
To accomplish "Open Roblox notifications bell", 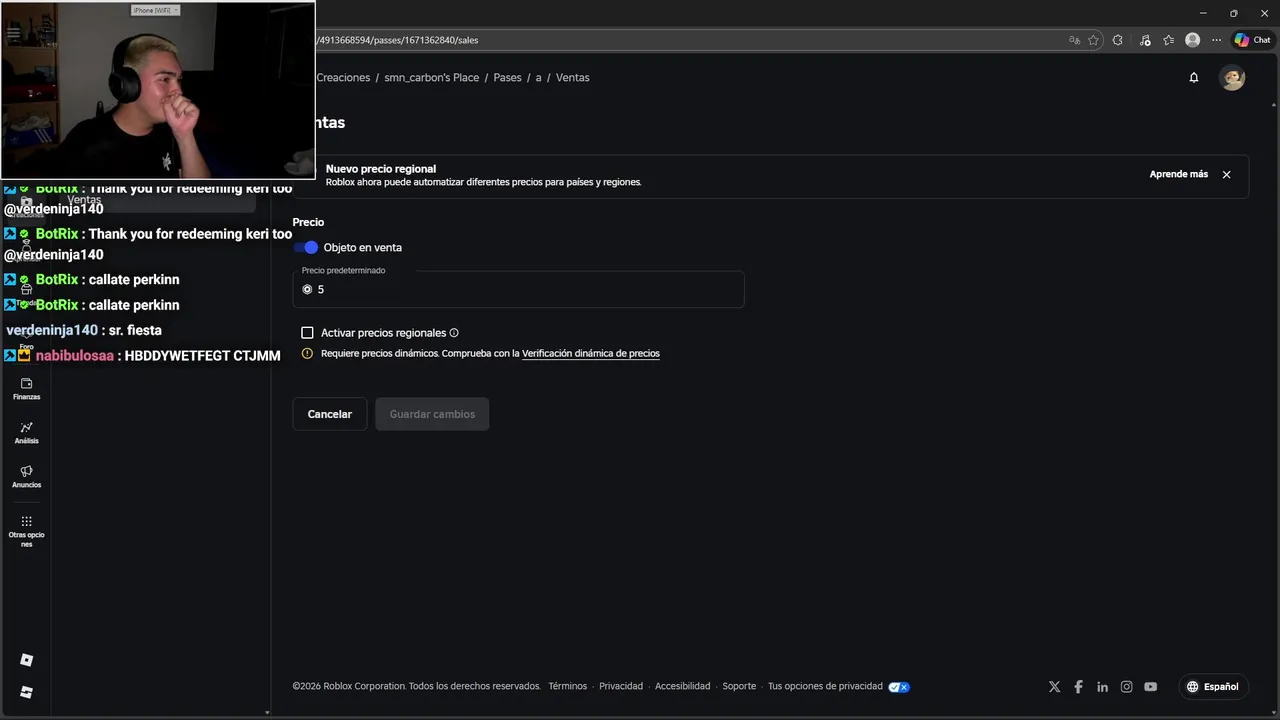I will coord(1193,77).
